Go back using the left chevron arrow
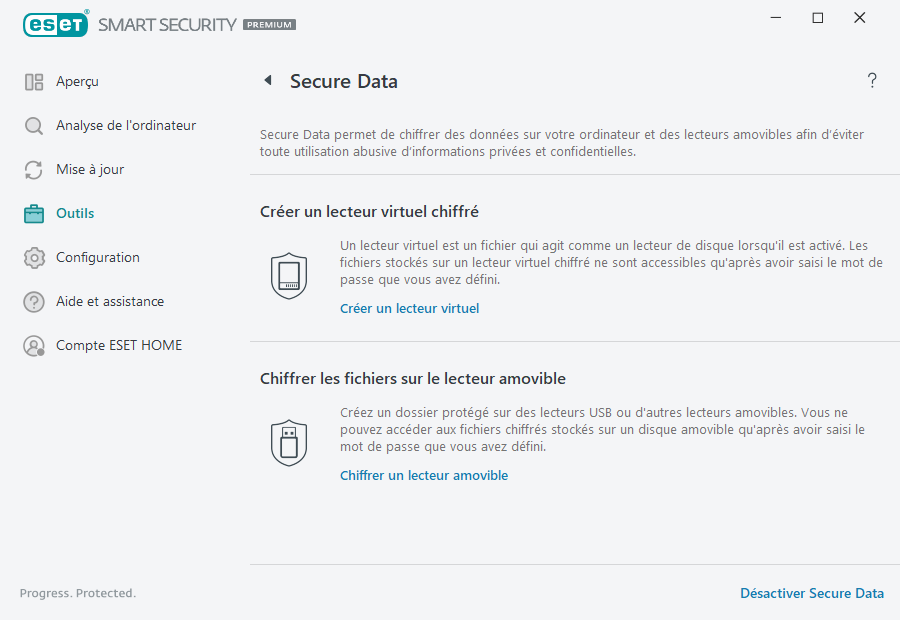Image resolution: width=900 pixels, height=620 pixels. 267,80
